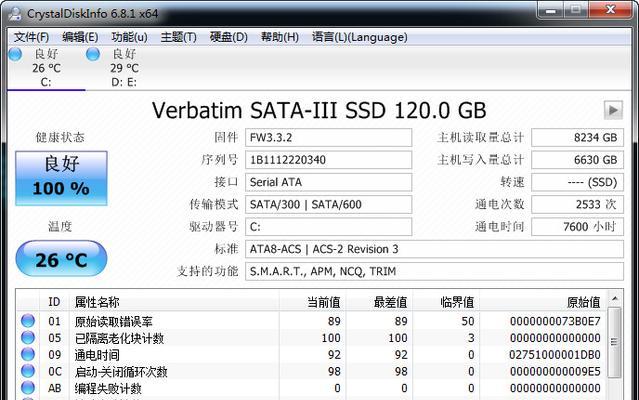Viewport: 639px width, 400px height.
Task: Select the 原始读取错误率 attribute name
Action: [x=113, y=321]
